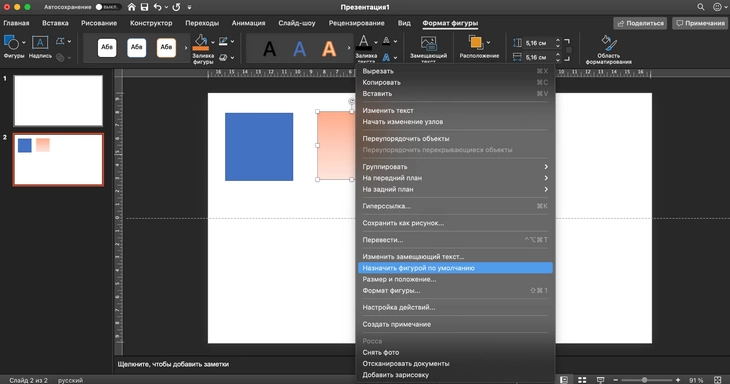Click the Save floppy disk icon

[144, 7]
